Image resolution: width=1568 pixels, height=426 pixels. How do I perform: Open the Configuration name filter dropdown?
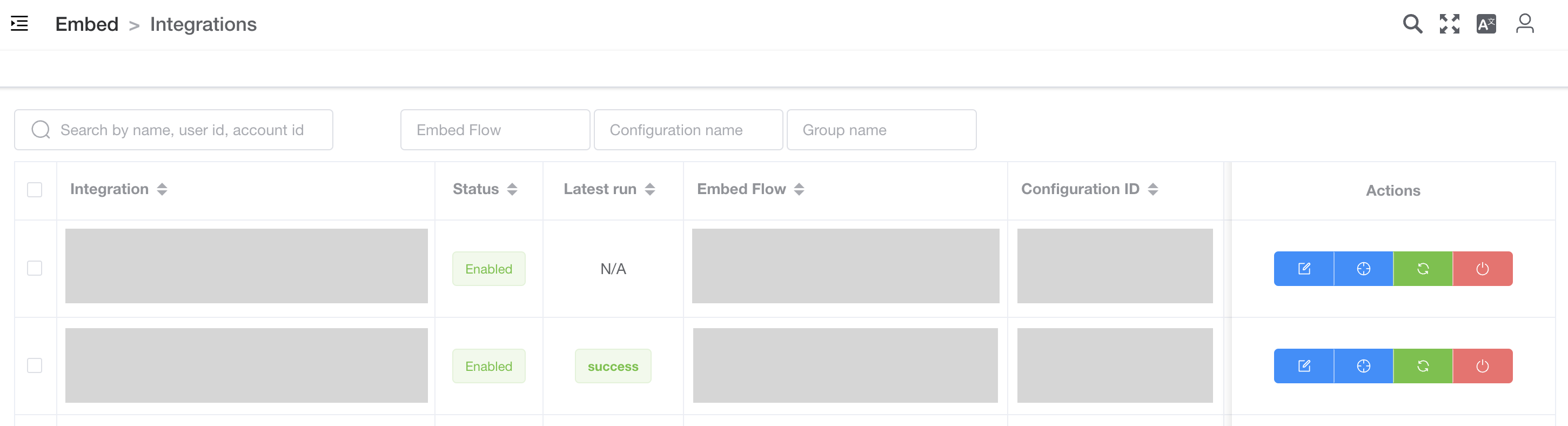pos(688,130)
